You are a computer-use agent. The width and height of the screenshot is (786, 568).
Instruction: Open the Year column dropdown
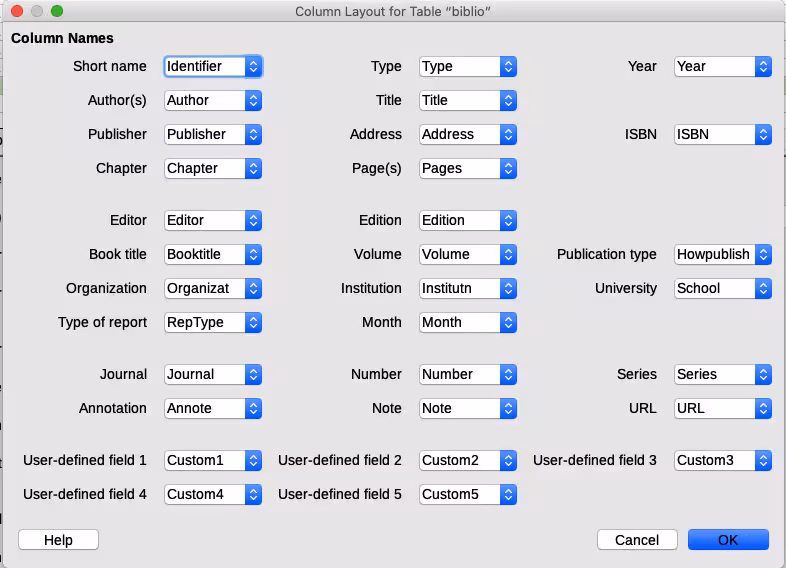point(722,66)
